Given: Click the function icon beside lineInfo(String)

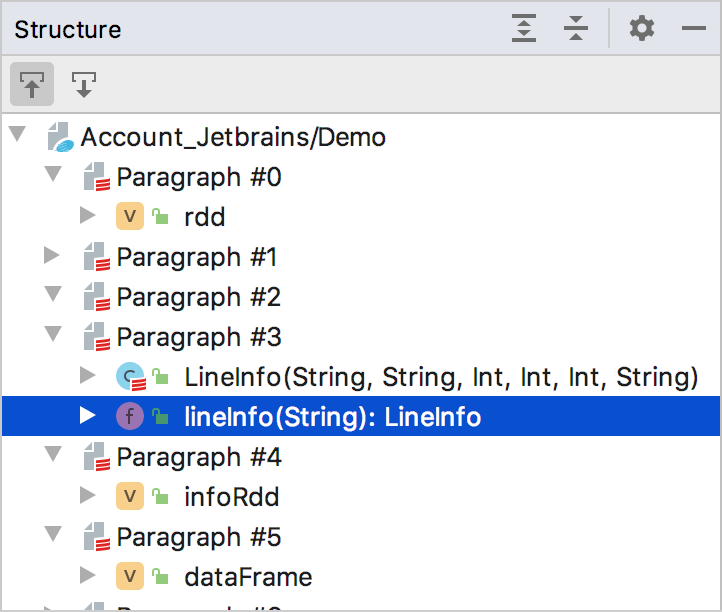Looking at the screenshot, I should point(130,417).
